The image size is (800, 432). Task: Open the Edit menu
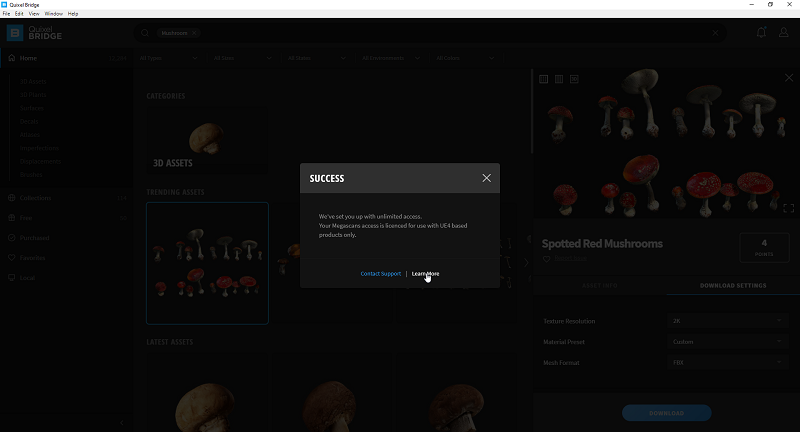point(19,14)
